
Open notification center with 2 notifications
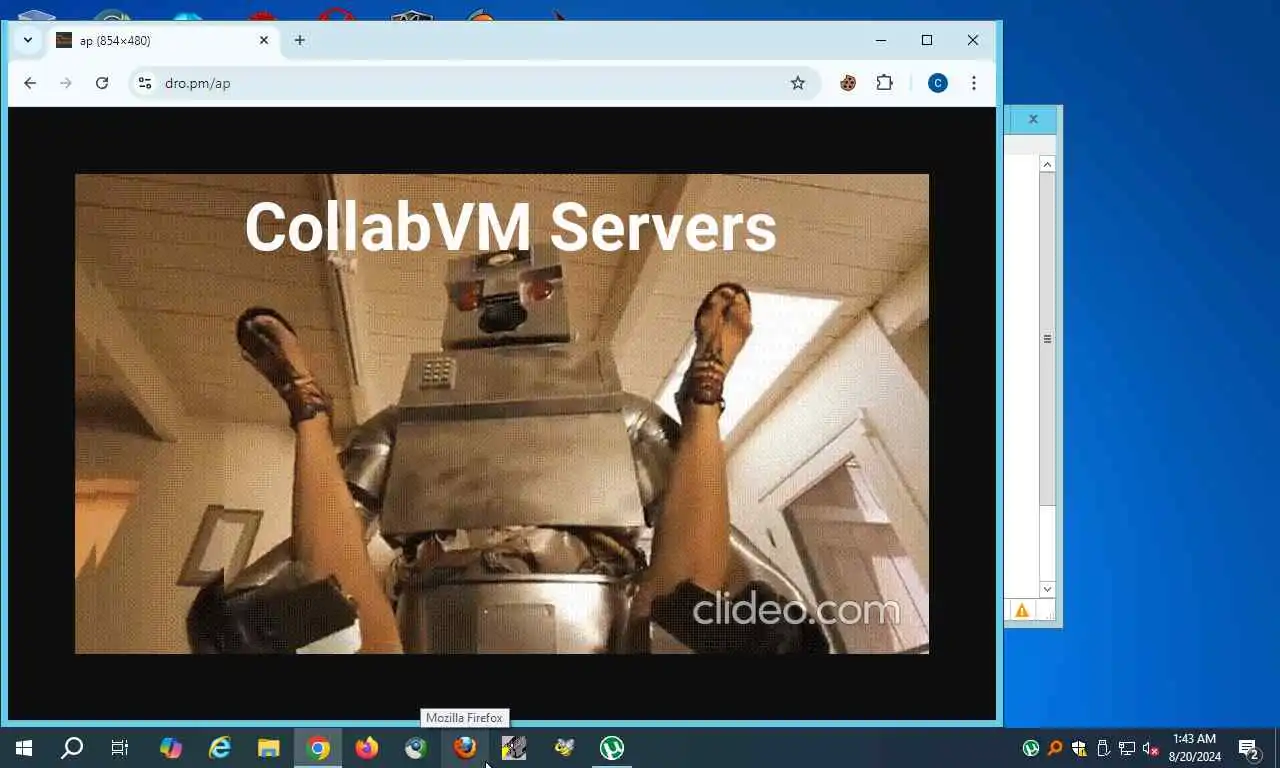tap(1248, 748)
